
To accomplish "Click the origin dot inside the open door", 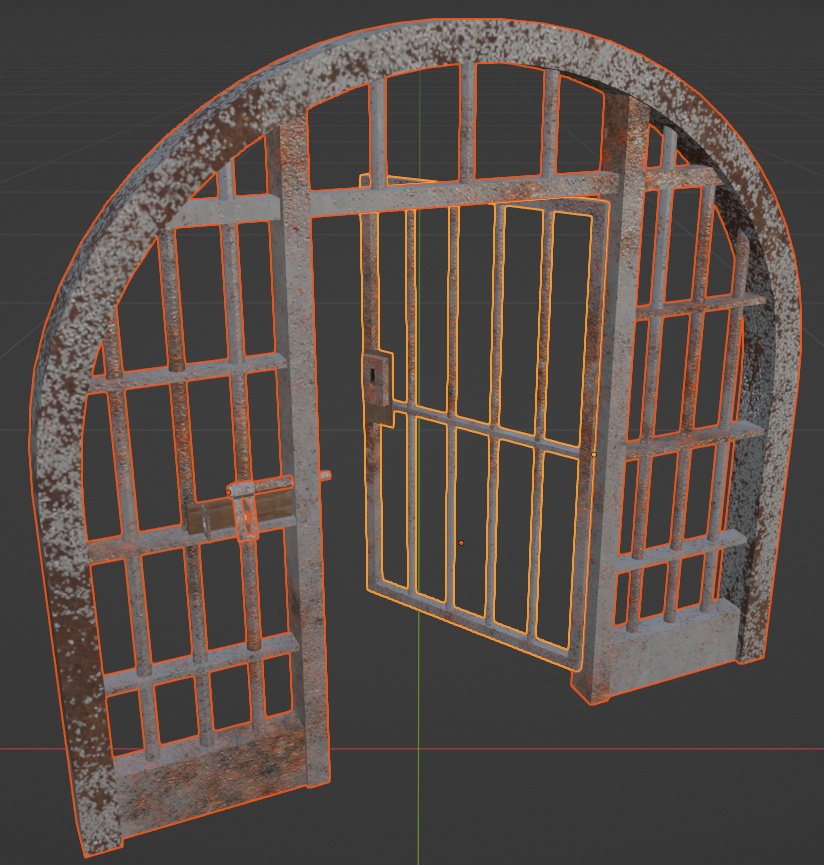I will [461, 543].
